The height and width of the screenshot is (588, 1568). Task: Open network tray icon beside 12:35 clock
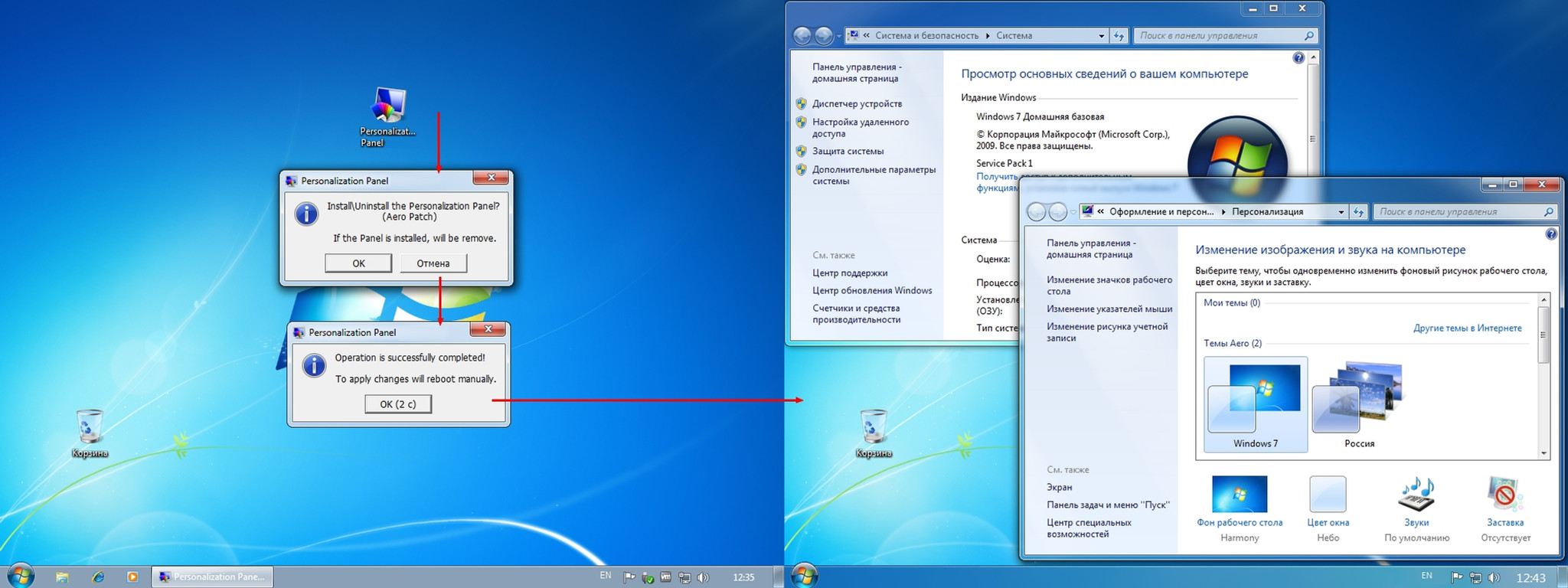(684, 577)
